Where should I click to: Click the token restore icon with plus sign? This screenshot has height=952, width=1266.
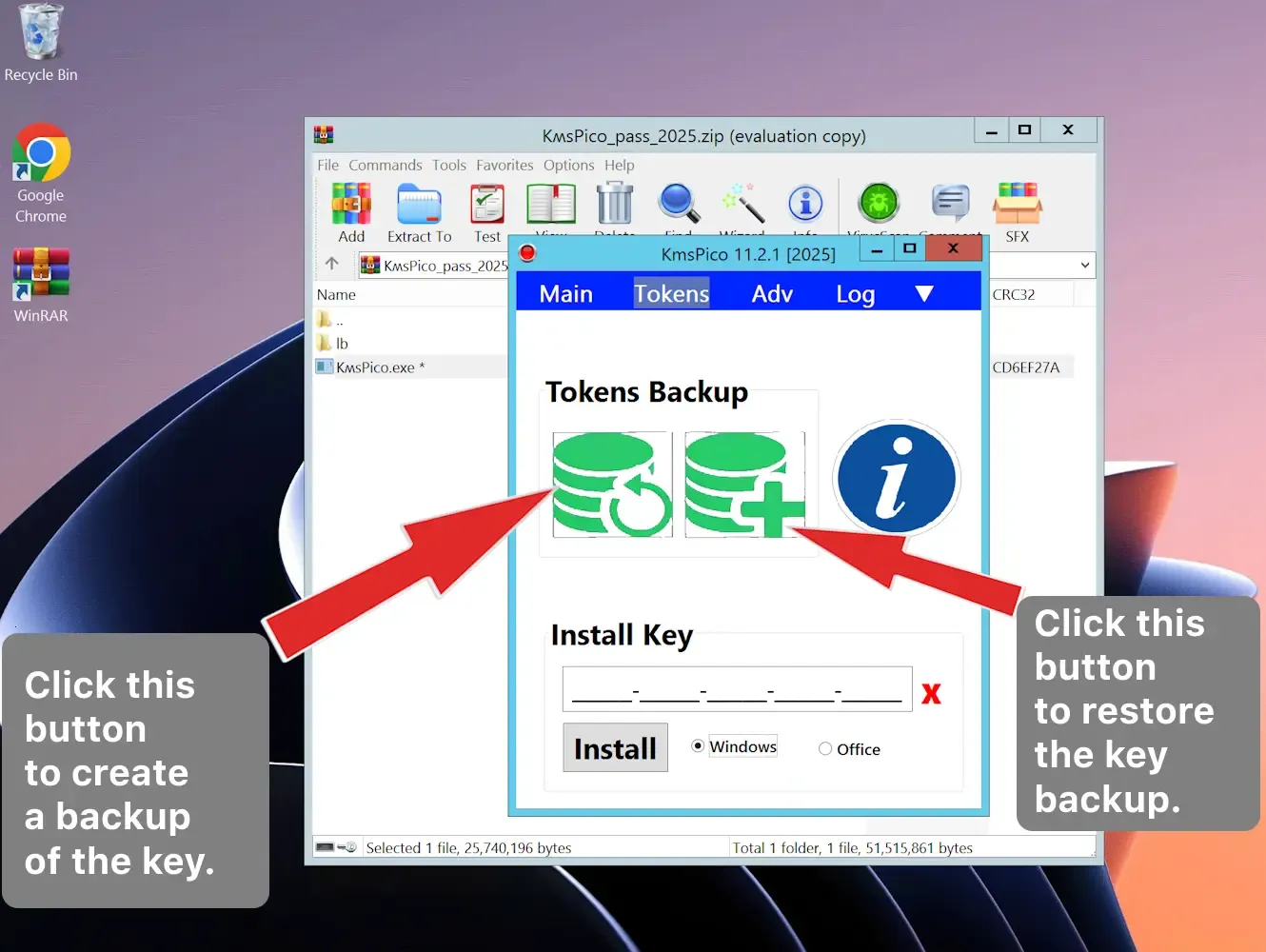(744, 486)
